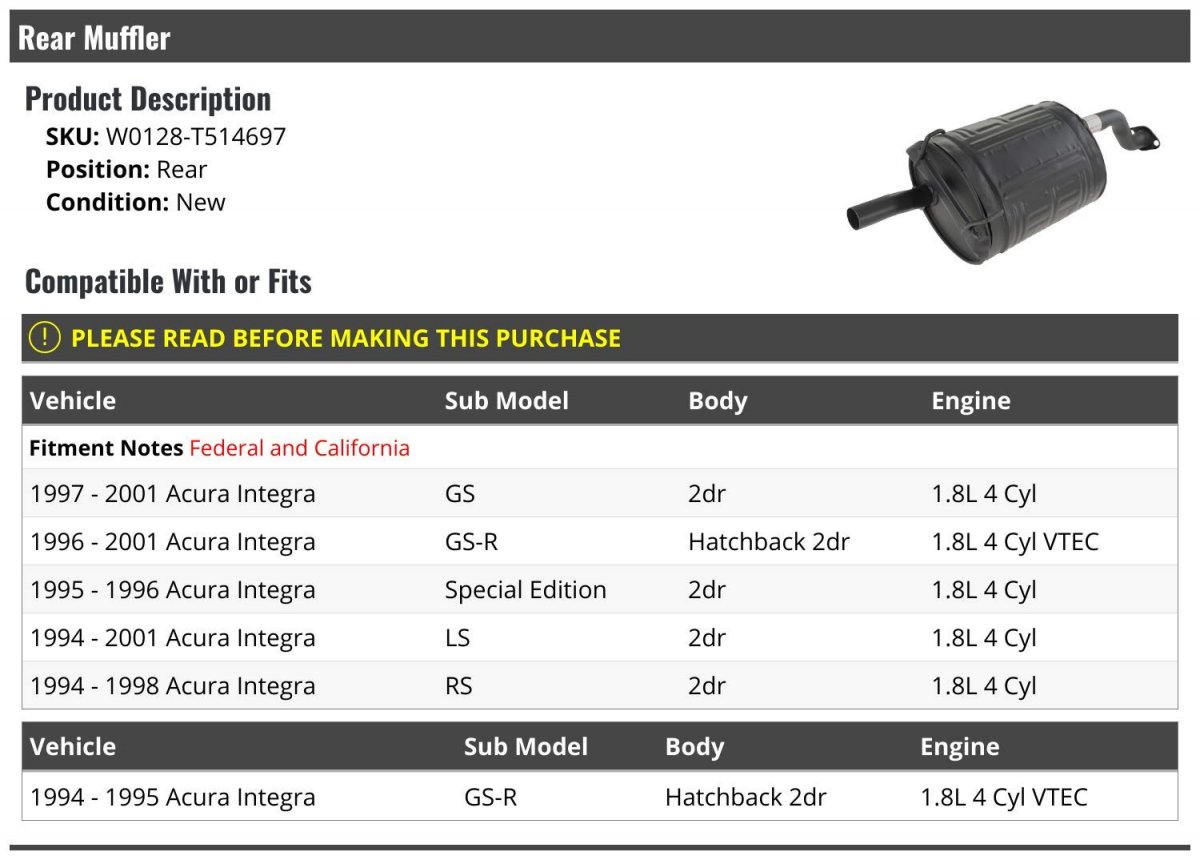Select the 1997 - 2001 Acura Integra GS row

click(600, 493)
